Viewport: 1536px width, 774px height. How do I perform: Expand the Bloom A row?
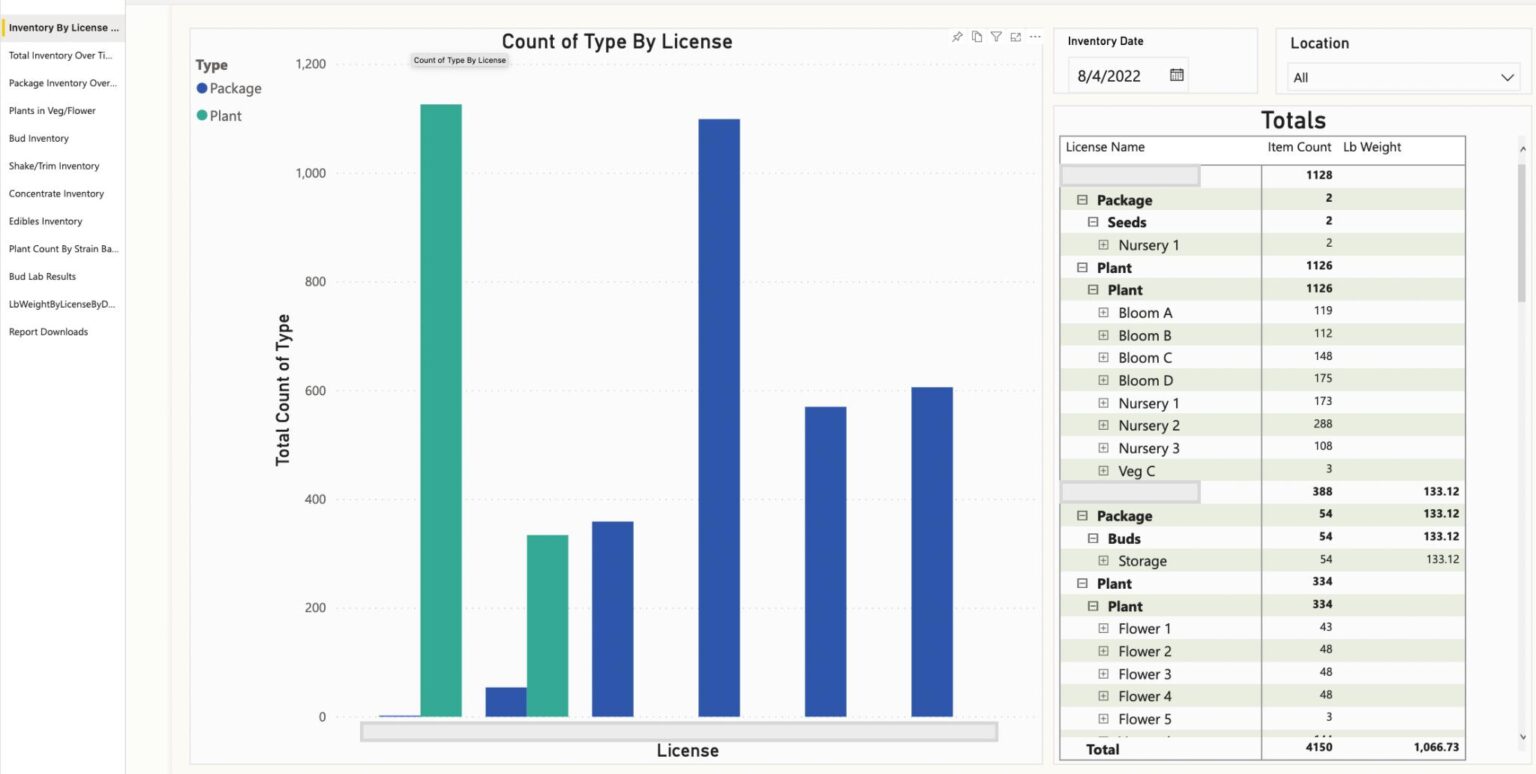(1103, 312)
